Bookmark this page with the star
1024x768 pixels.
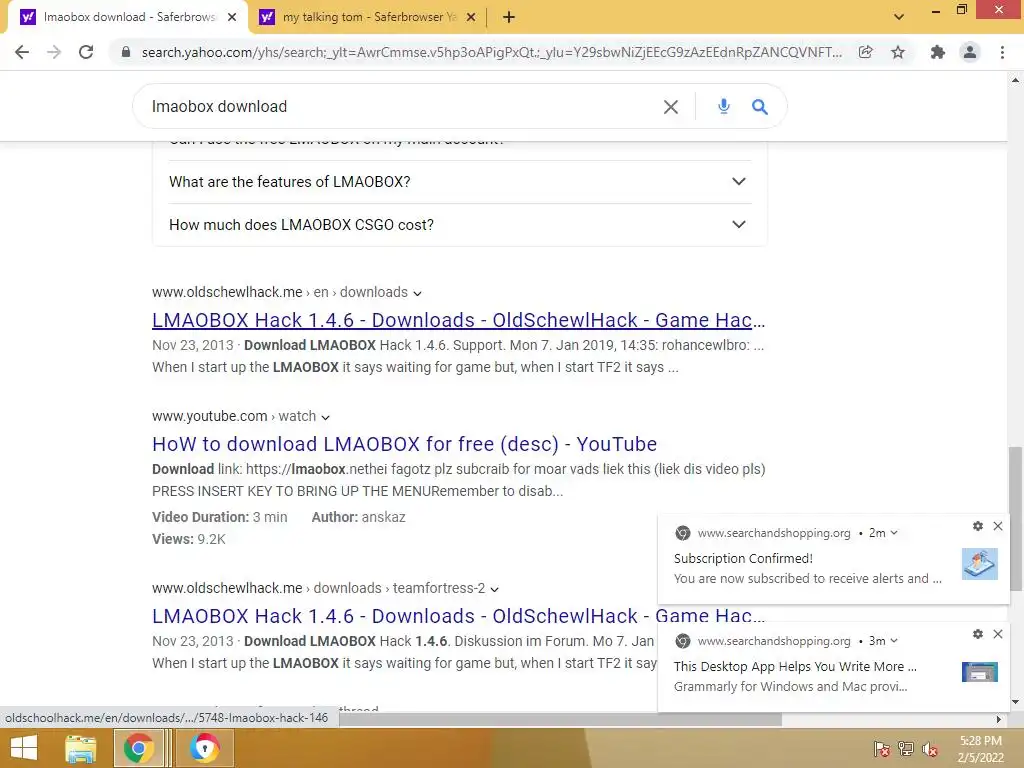[x=898, y=52]
